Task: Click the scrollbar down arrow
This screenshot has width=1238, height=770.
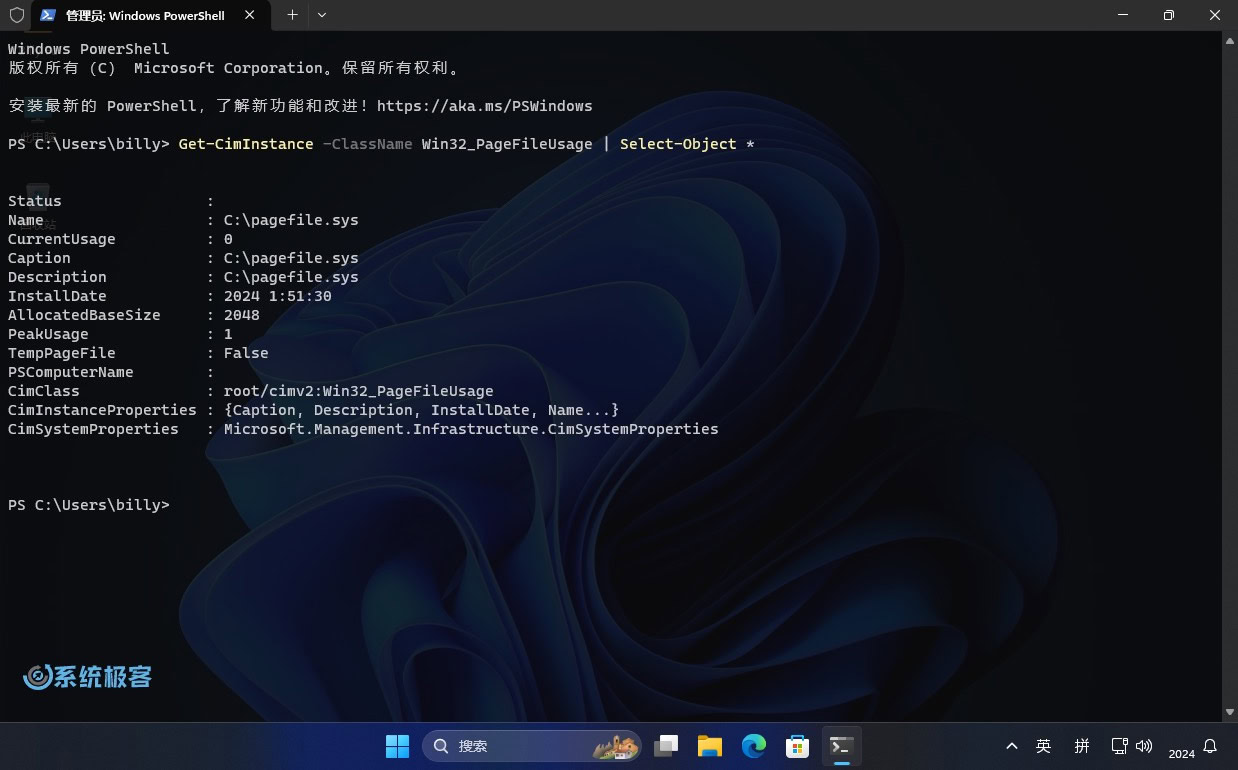Action: (x=1229, y=712)
